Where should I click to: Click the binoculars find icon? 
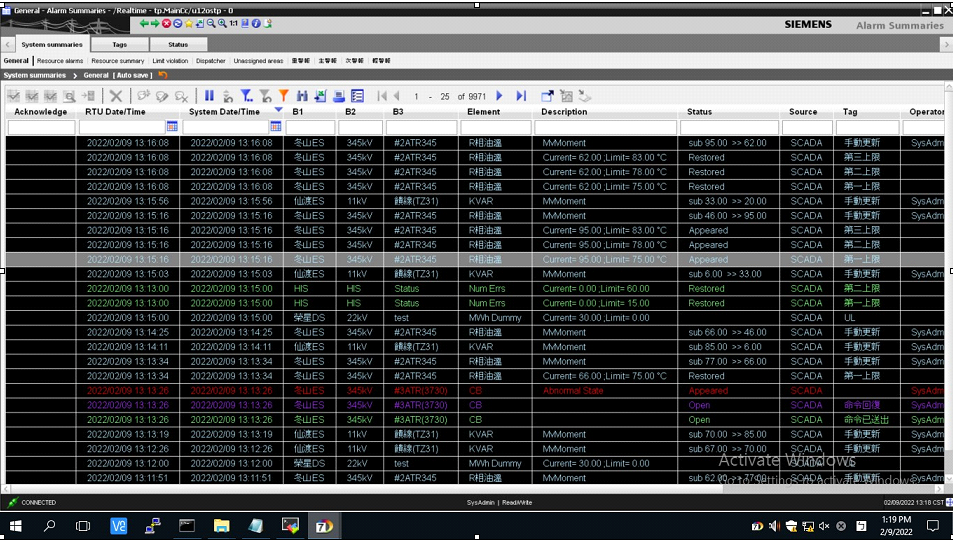(302, 96)
